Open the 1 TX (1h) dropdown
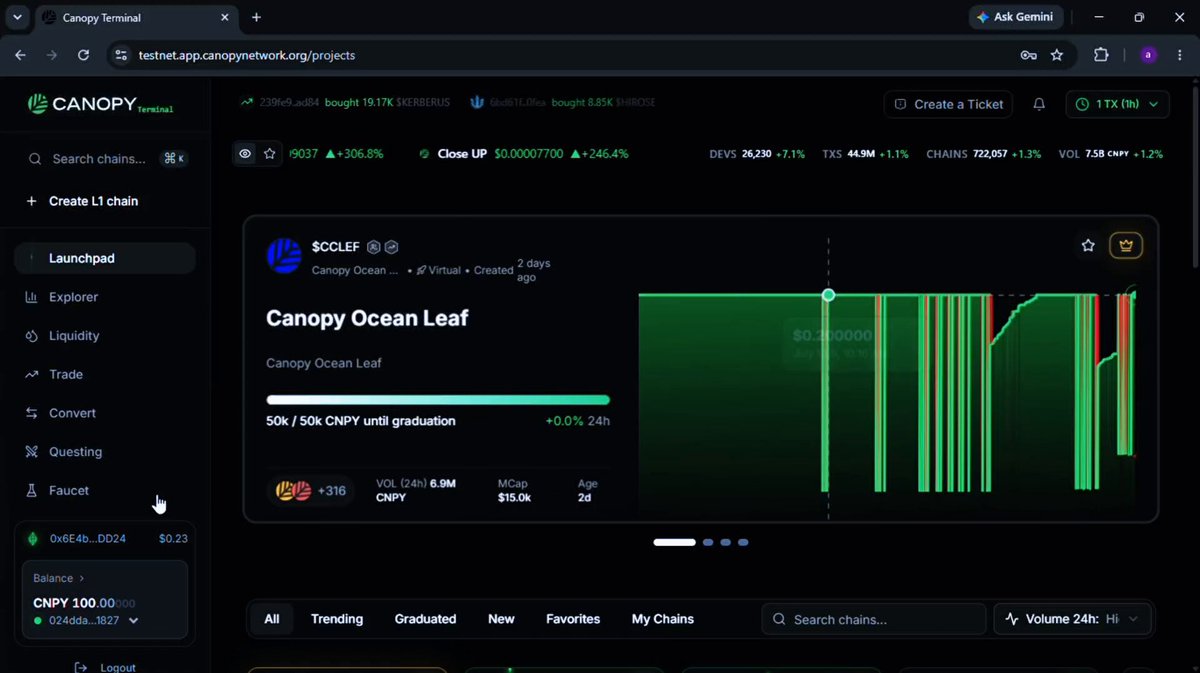Screen dimensions: 1200x673 point(1117,104)
